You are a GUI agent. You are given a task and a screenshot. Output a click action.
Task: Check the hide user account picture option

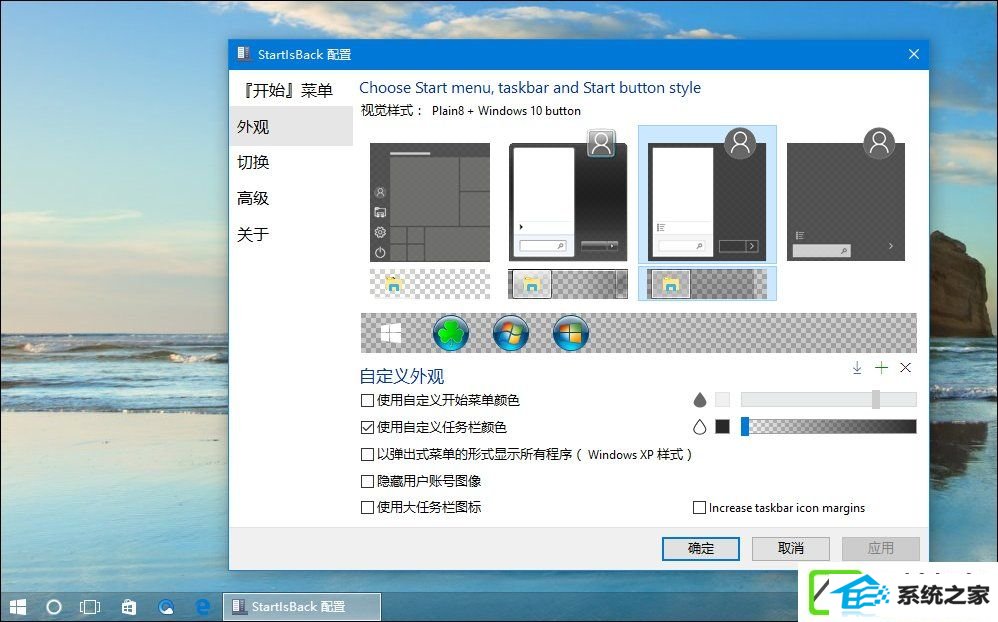pyautogui.click(x=367, y=481)
